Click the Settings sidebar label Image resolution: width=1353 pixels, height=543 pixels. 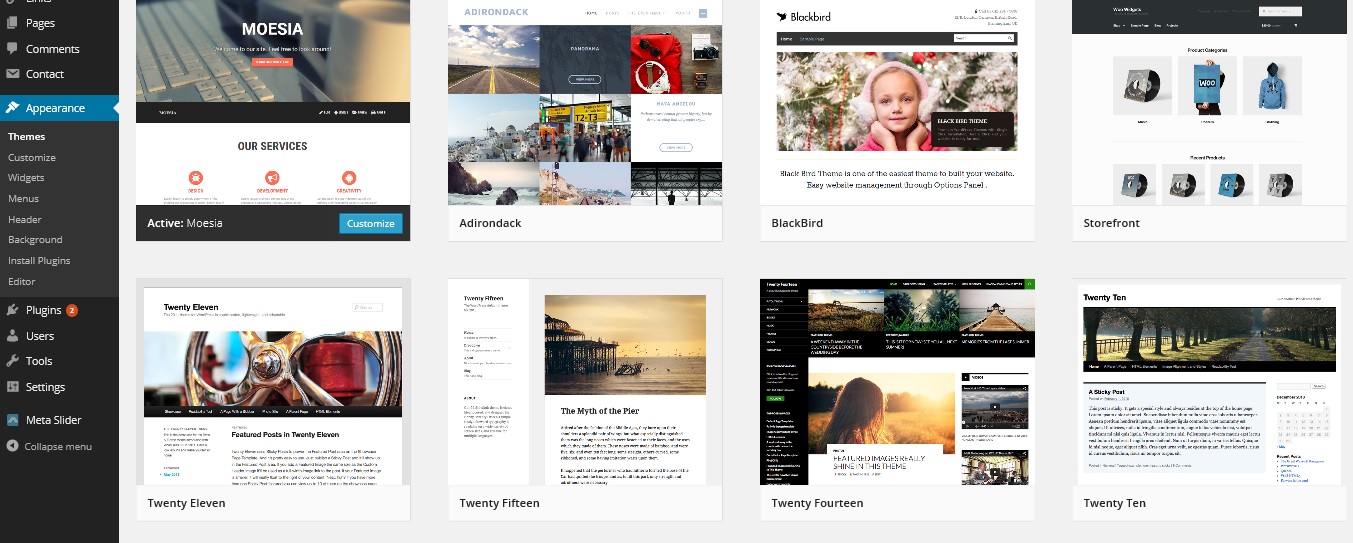(46, 387)
